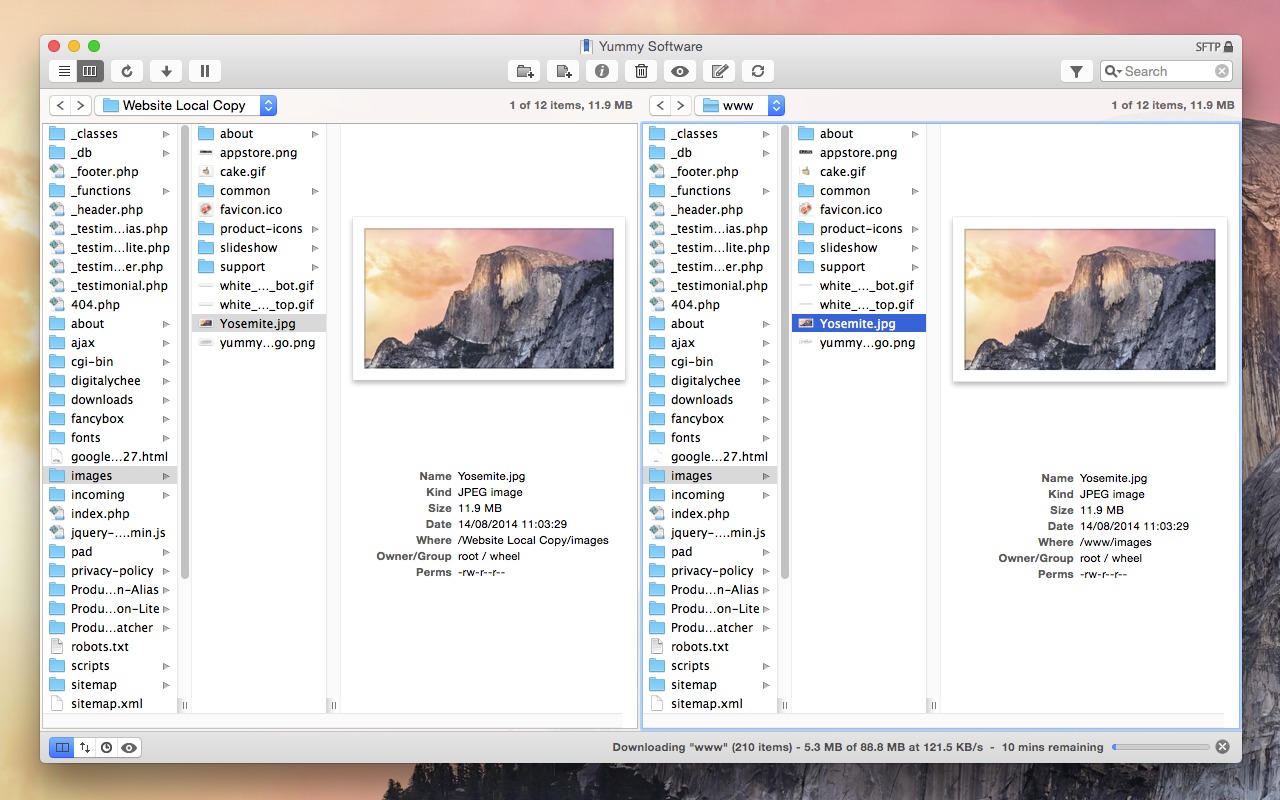Select Yosemite.jpg in the remote pane
The image size is (1280, 800).
[x=857, y=323]
